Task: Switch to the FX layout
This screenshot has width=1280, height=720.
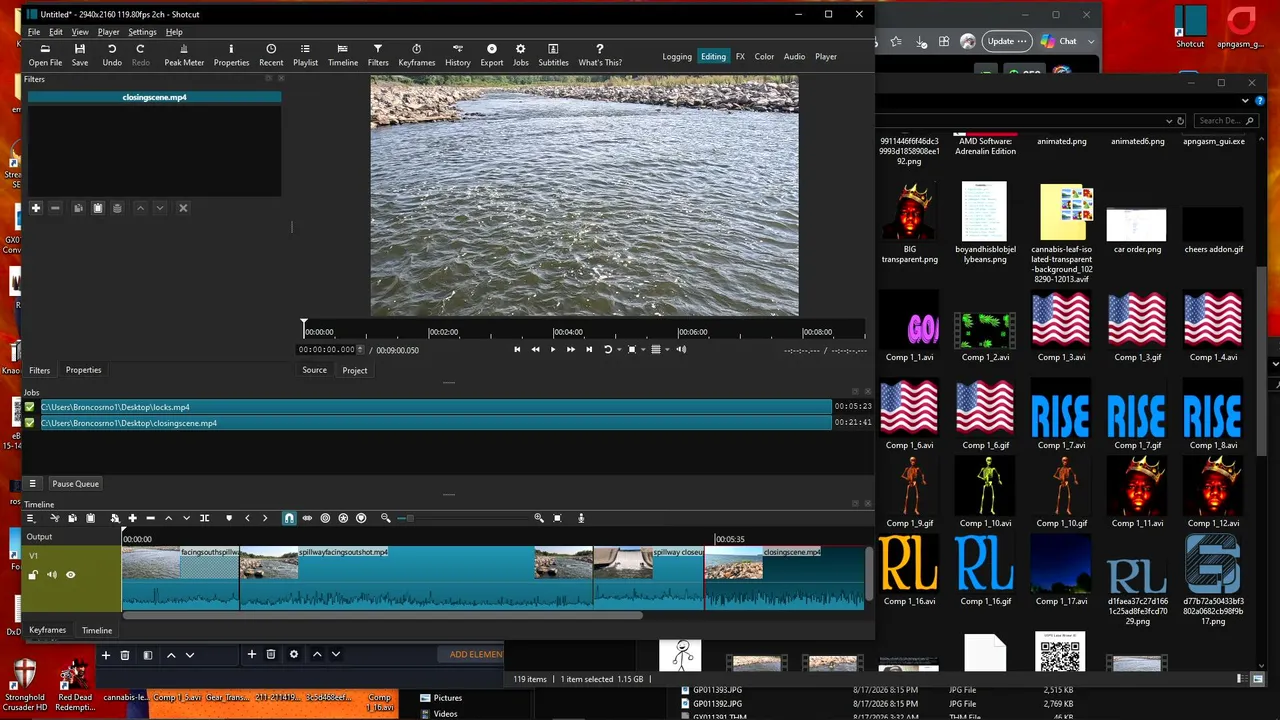Action: 740,57
